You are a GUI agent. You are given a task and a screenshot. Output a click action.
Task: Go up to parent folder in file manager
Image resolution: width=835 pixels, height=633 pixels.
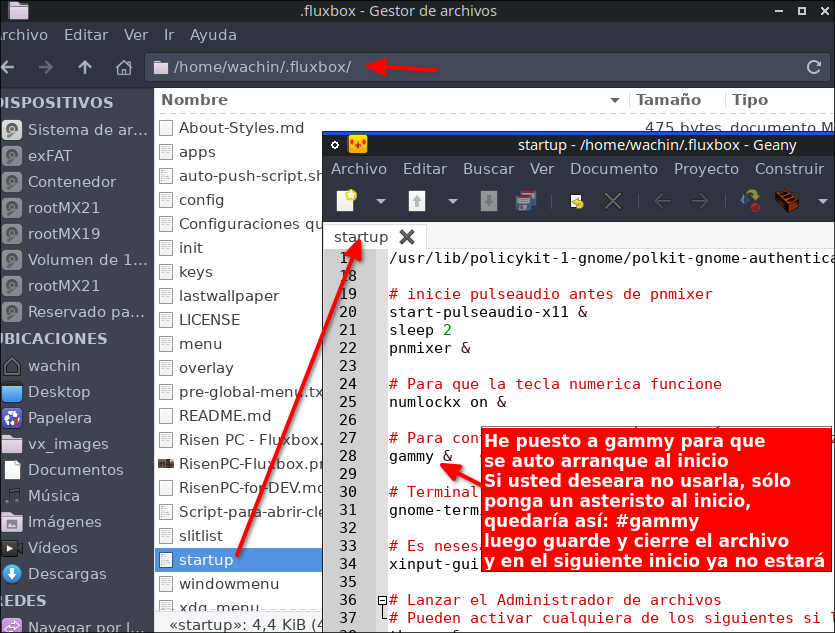click(x=85, y=67)
